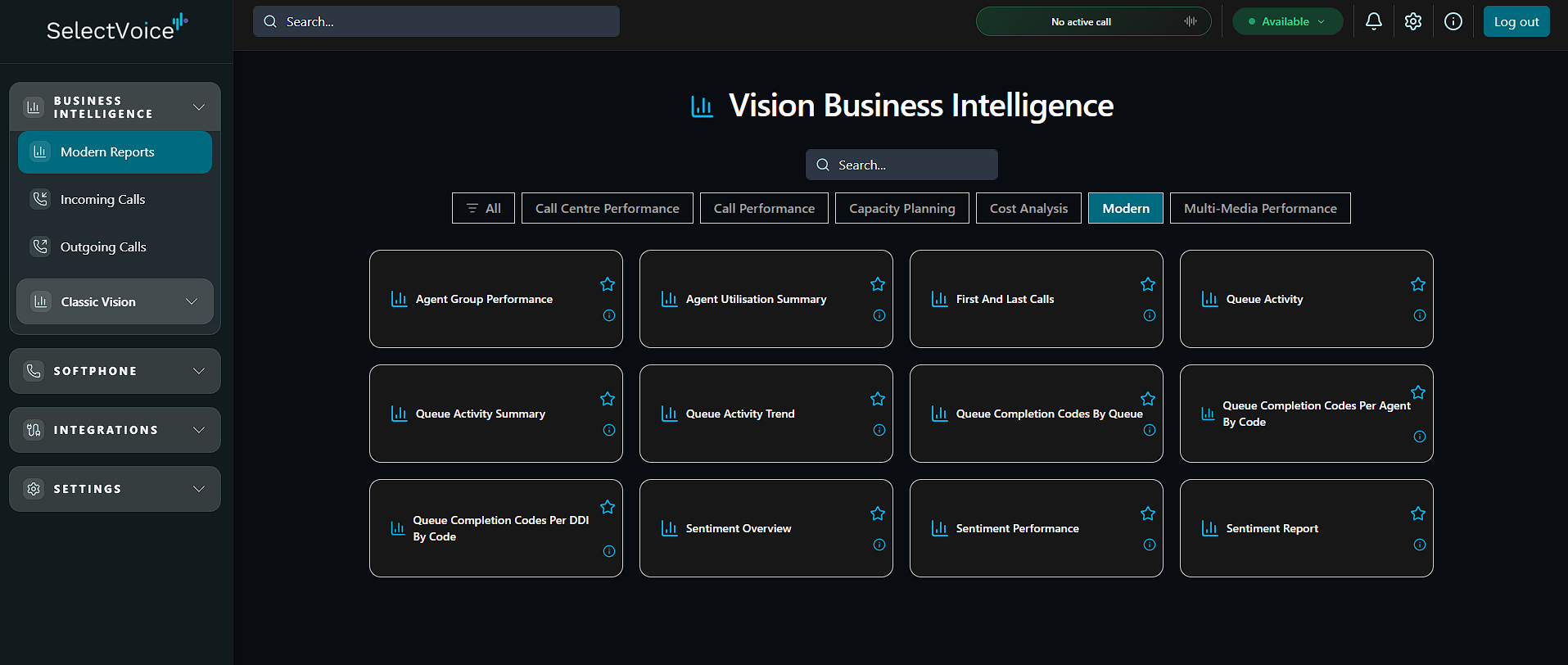Show info for Queue Activity card

1420,315
